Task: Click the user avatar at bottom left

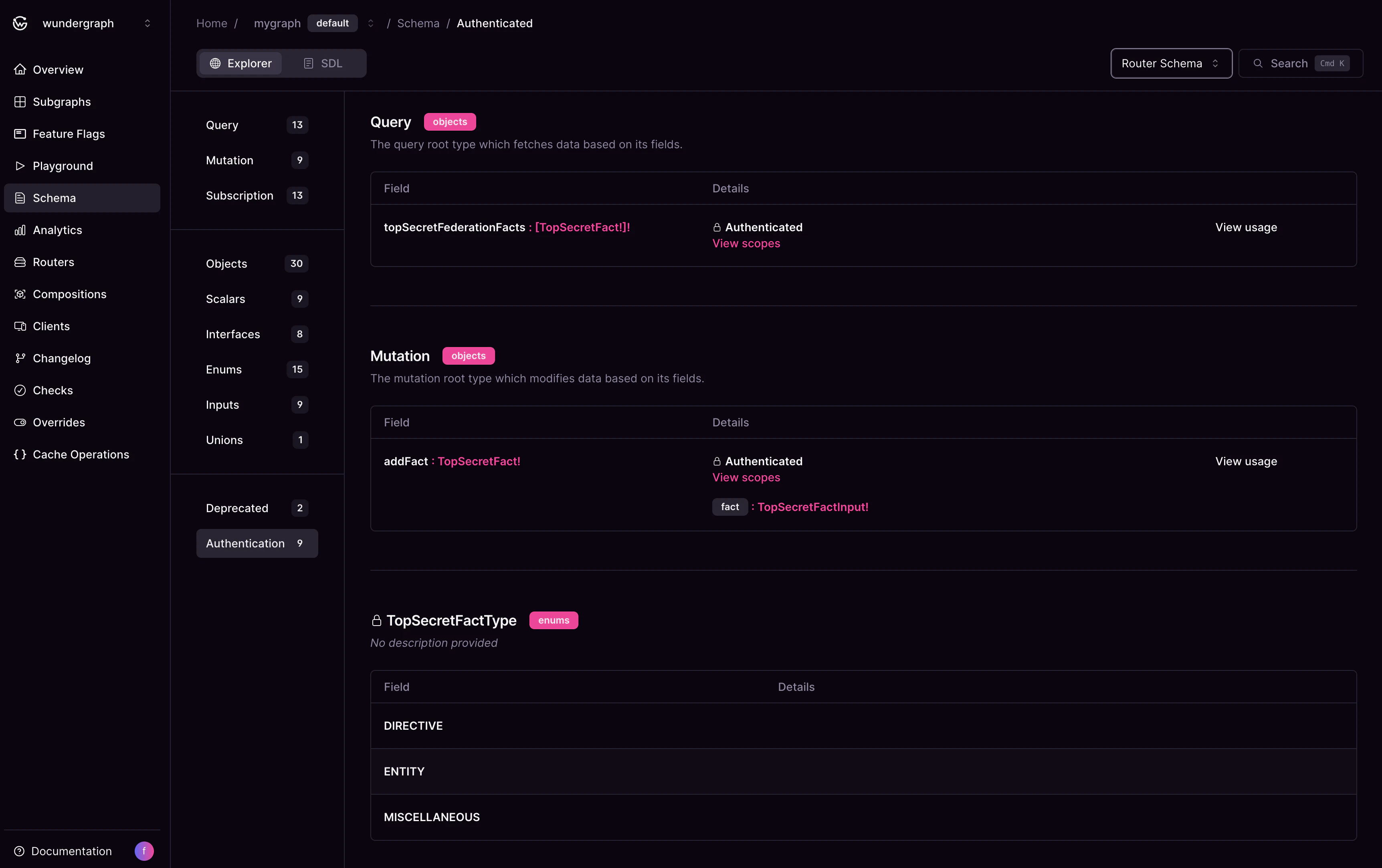Action: 144,851
